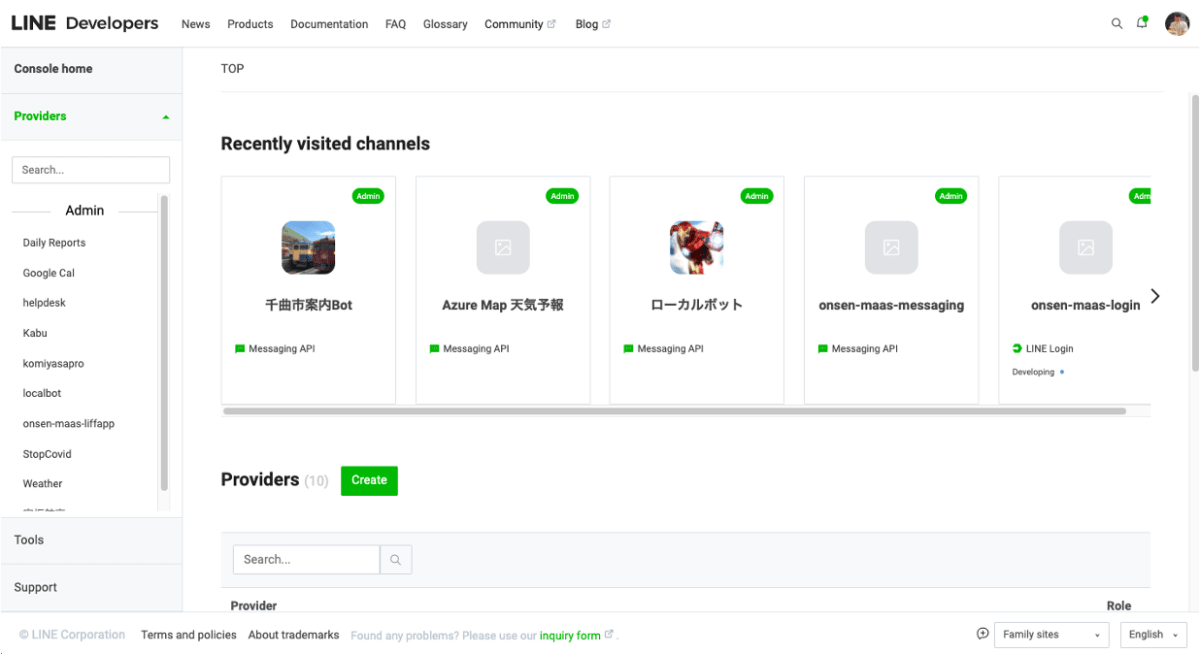Image resolution: width=1200 pixels, height=654 pixels.
Task: Open the user profile avatar
Action: tap(1177, 24)
